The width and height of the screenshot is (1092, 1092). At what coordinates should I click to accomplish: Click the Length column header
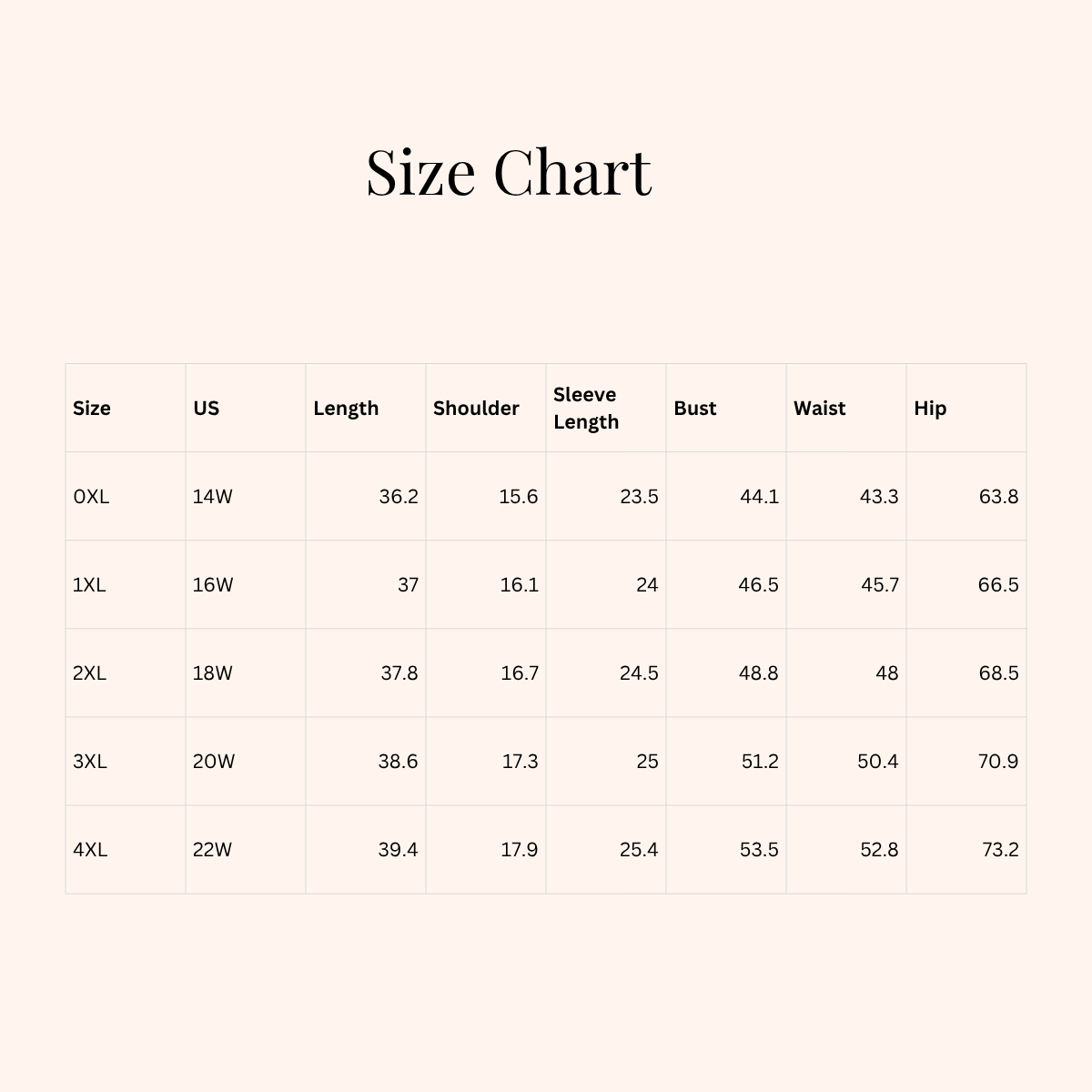pyautogui.click(x=346, y=408)
